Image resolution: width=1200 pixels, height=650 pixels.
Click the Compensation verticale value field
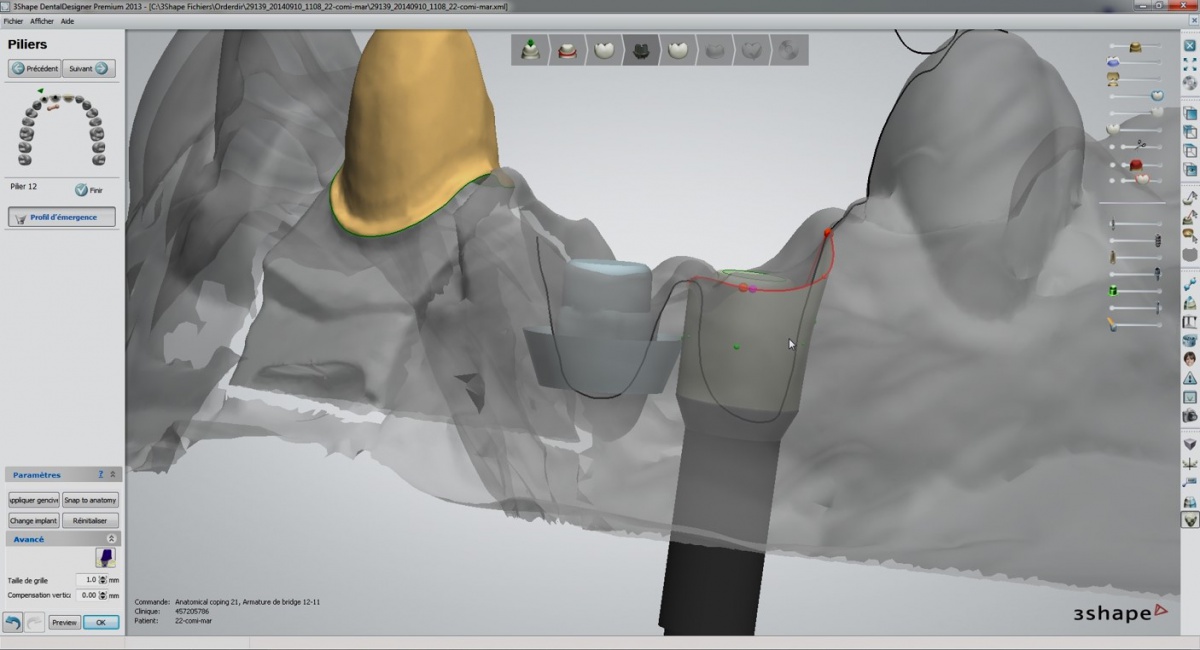(x=87, y=595)
